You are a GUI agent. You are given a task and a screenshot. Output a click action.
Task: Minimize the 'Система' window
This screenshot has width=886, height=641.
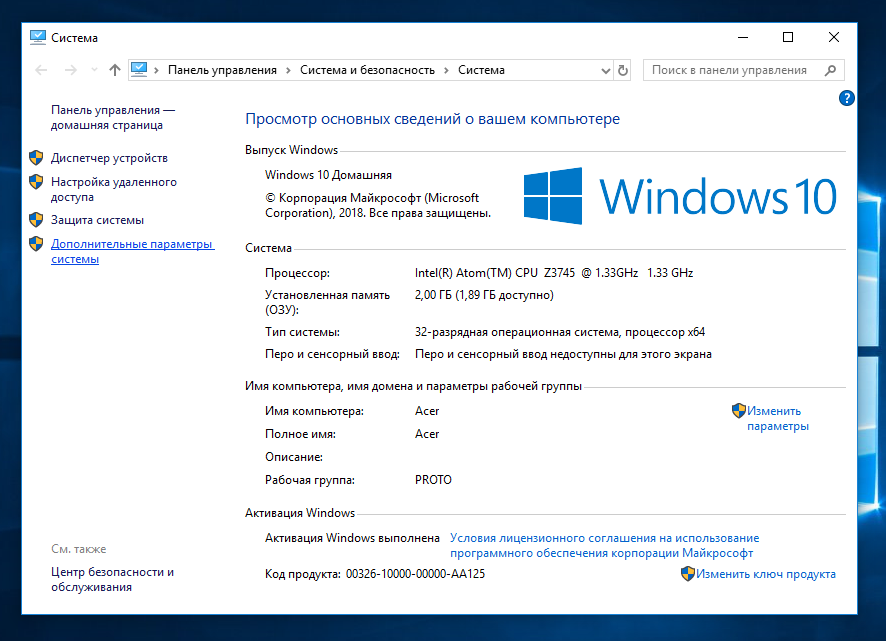coord(743,37)
